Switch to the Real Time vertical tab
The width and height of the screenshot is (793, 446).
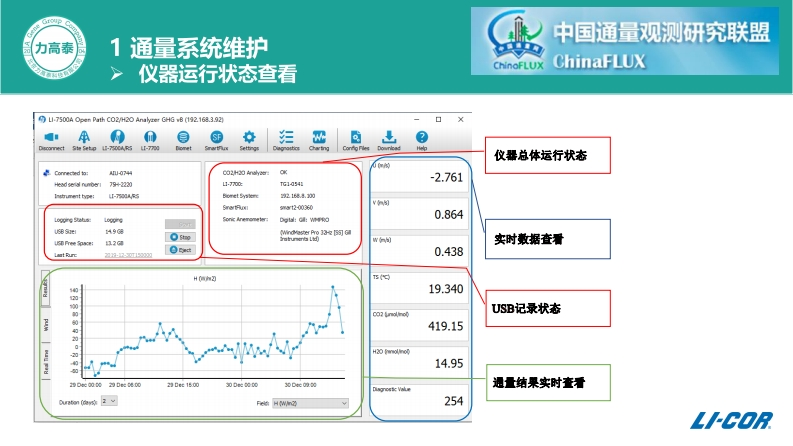(x=44, y=359)
